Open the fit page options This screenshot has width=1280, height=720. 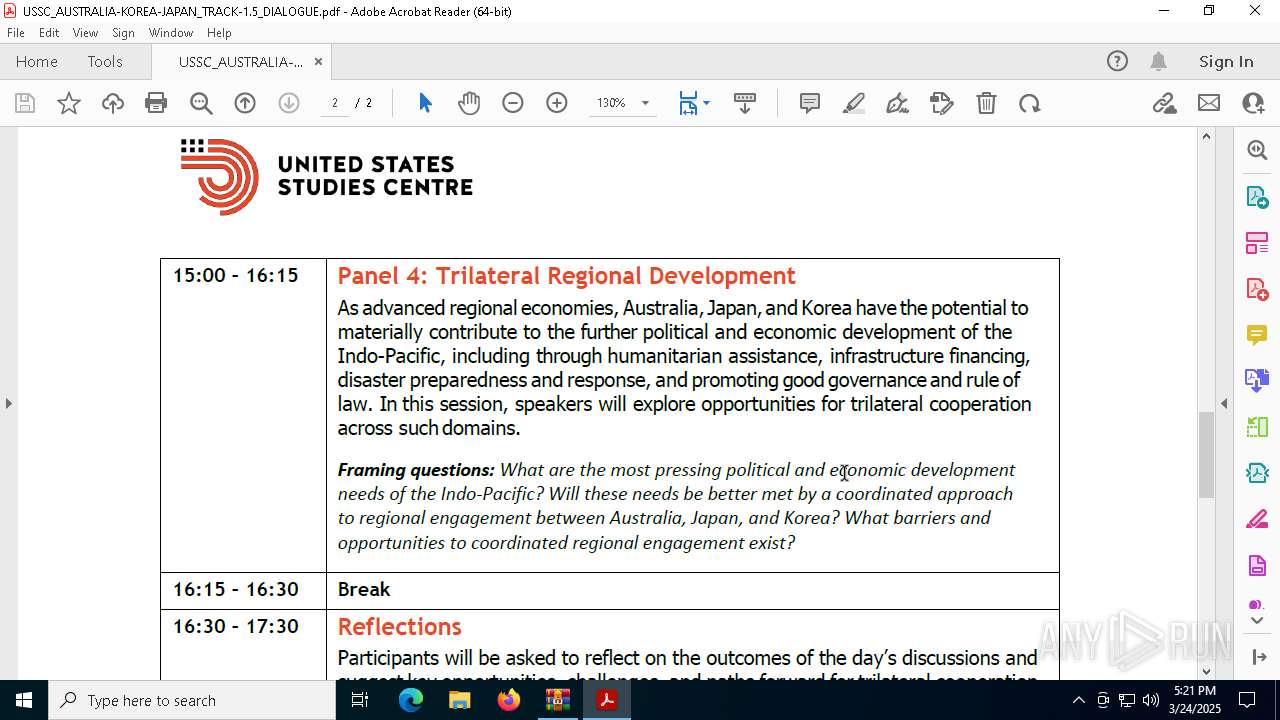694,103
